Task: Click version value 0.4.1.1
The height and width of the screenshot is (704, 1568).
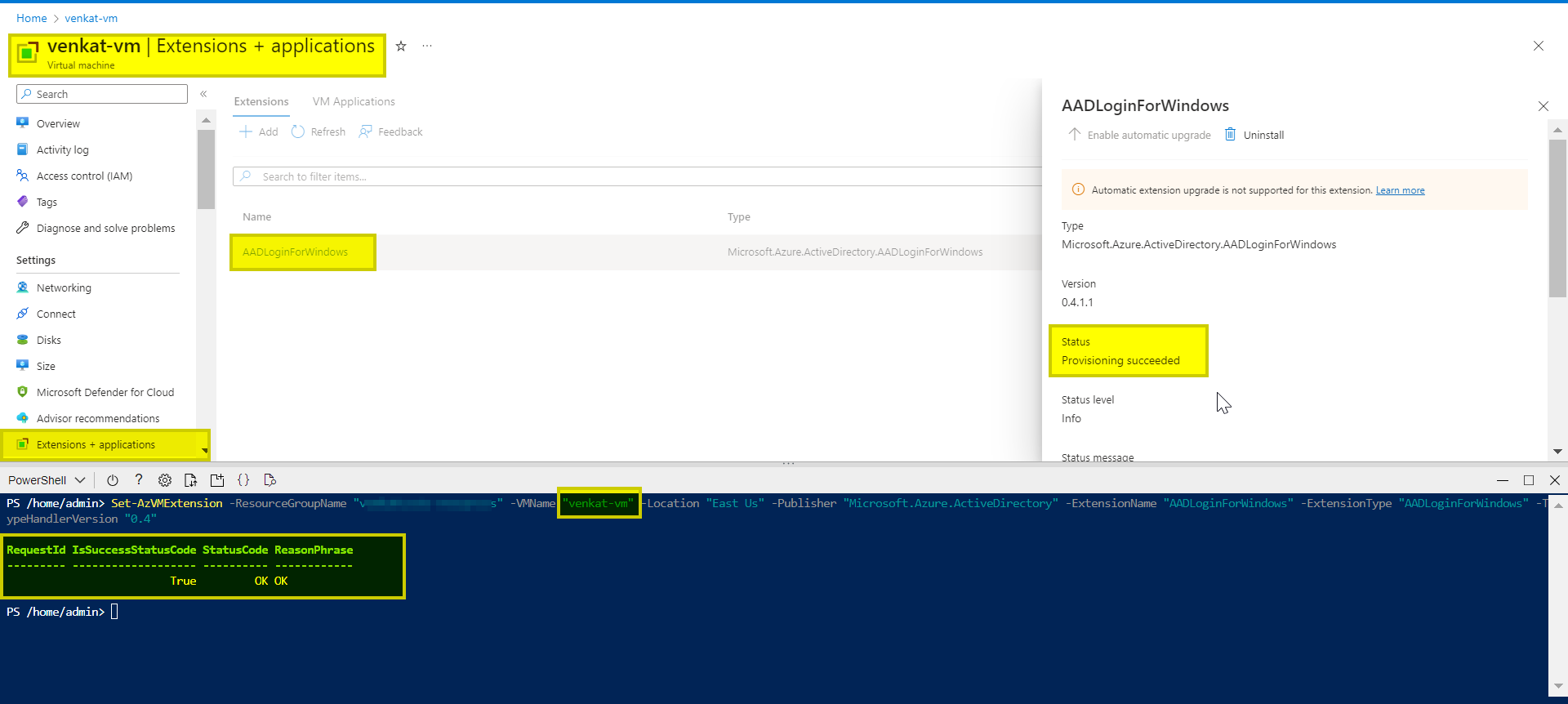Action: point(1077,302)
